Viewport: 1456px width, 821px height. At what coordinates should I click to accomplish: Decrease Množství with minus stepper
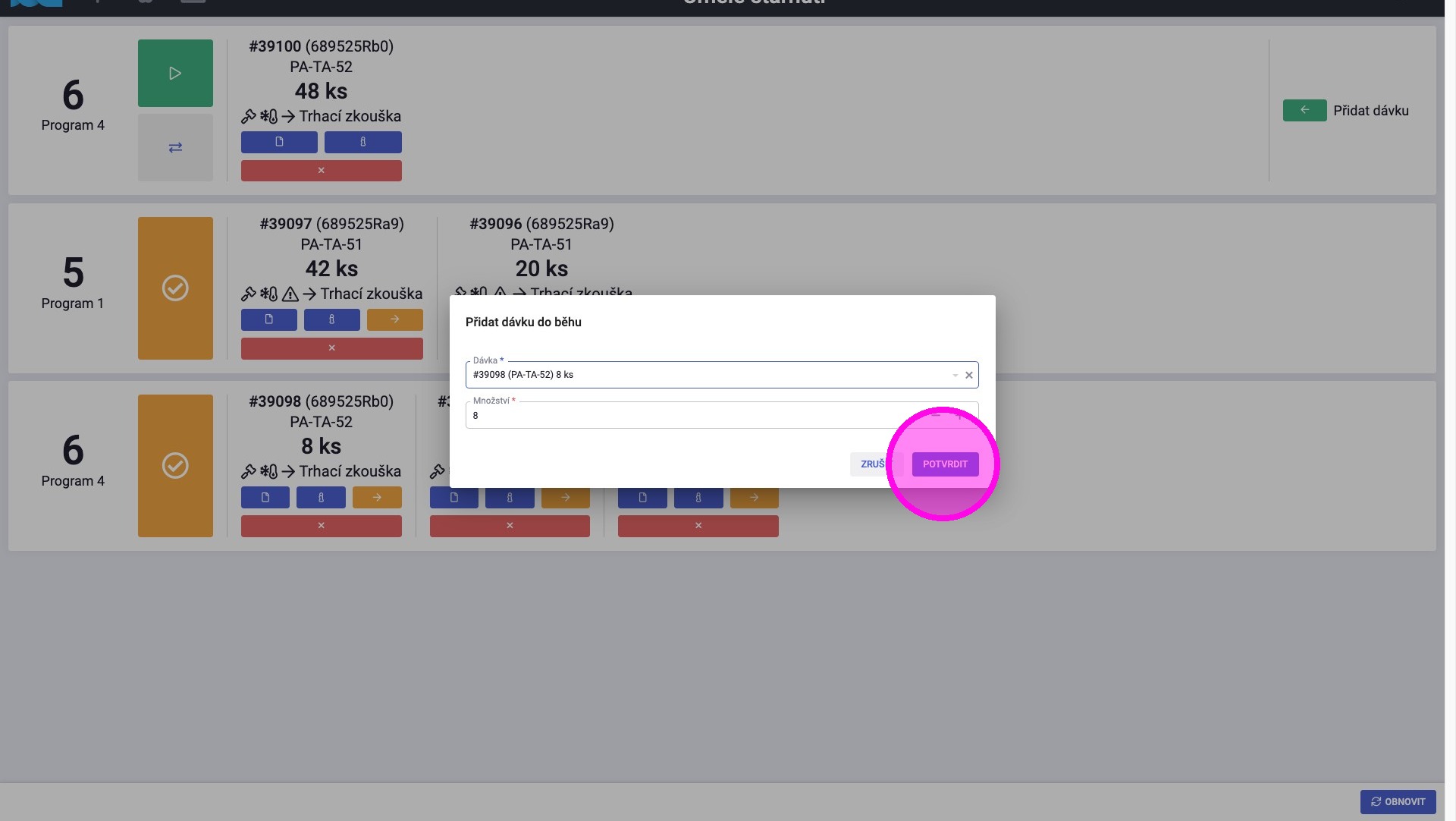tap(937, 416)
